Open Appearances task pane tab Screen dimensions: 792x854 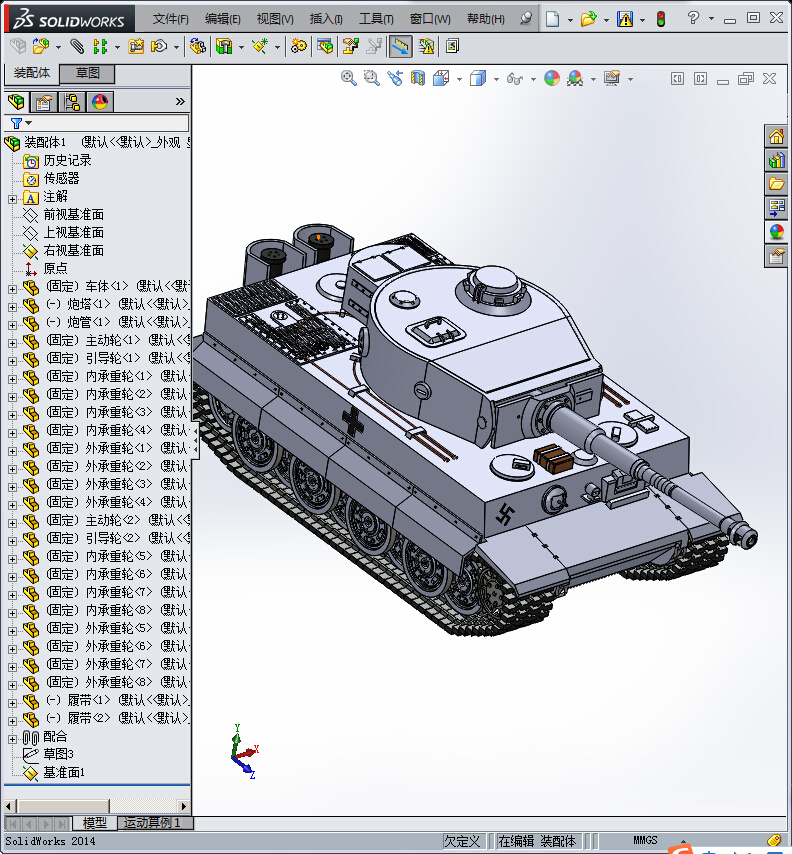click(776, 231)
